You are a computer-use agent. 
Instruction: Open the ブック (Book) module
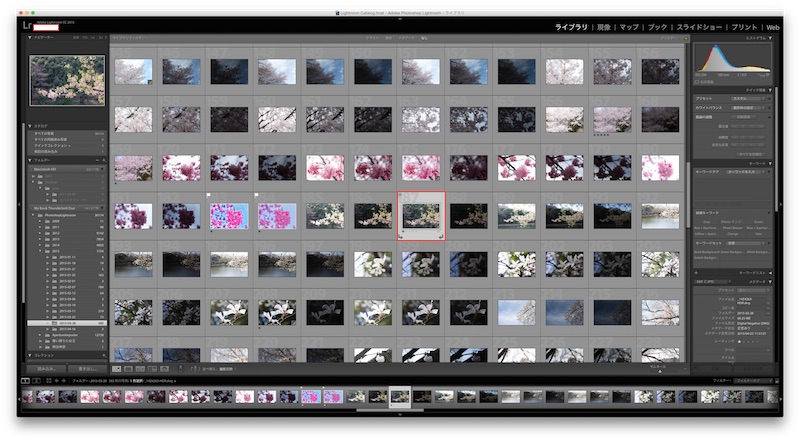(x=658, y=27)
